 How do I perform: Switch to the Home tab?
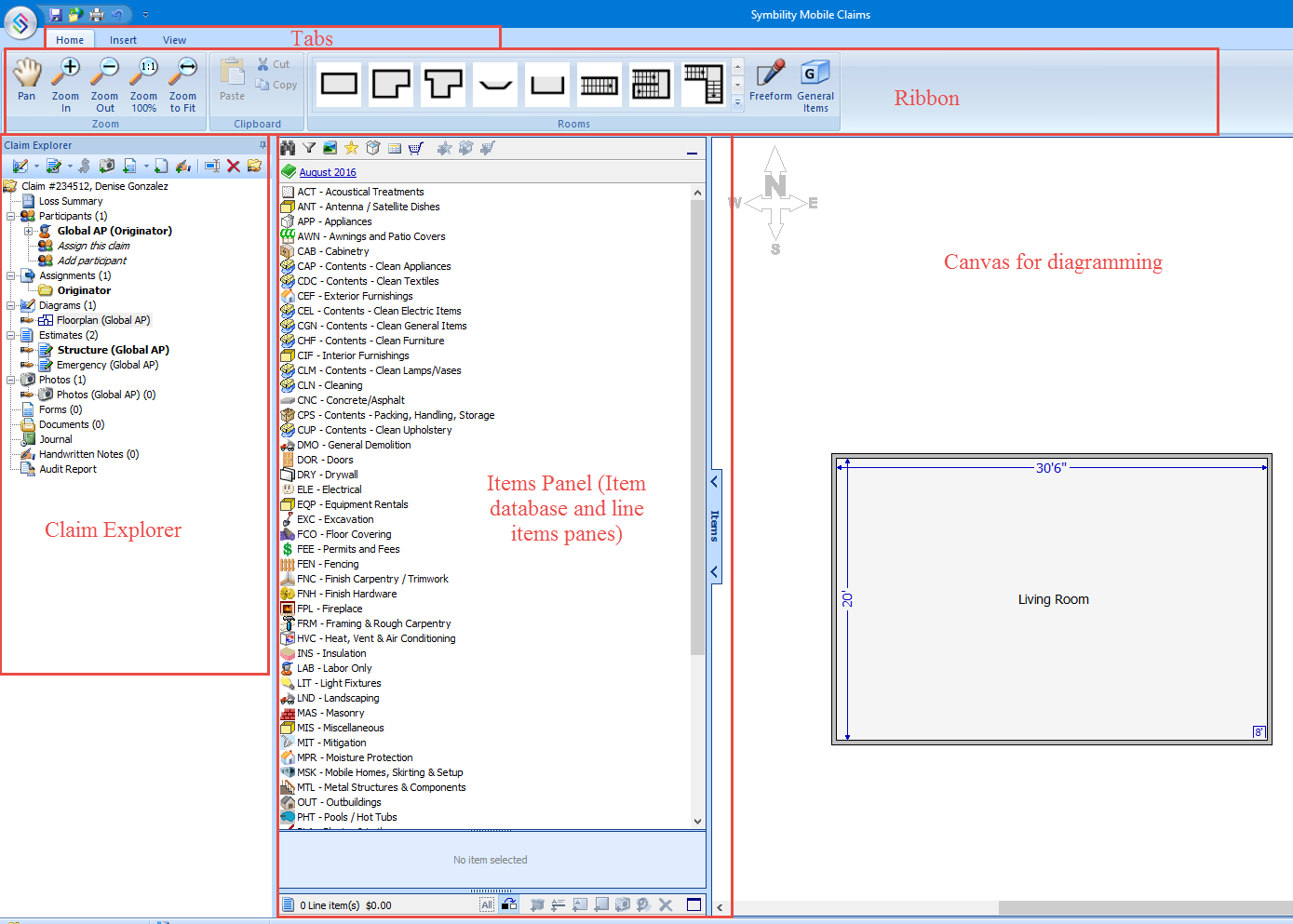click(x=70, y=40)
